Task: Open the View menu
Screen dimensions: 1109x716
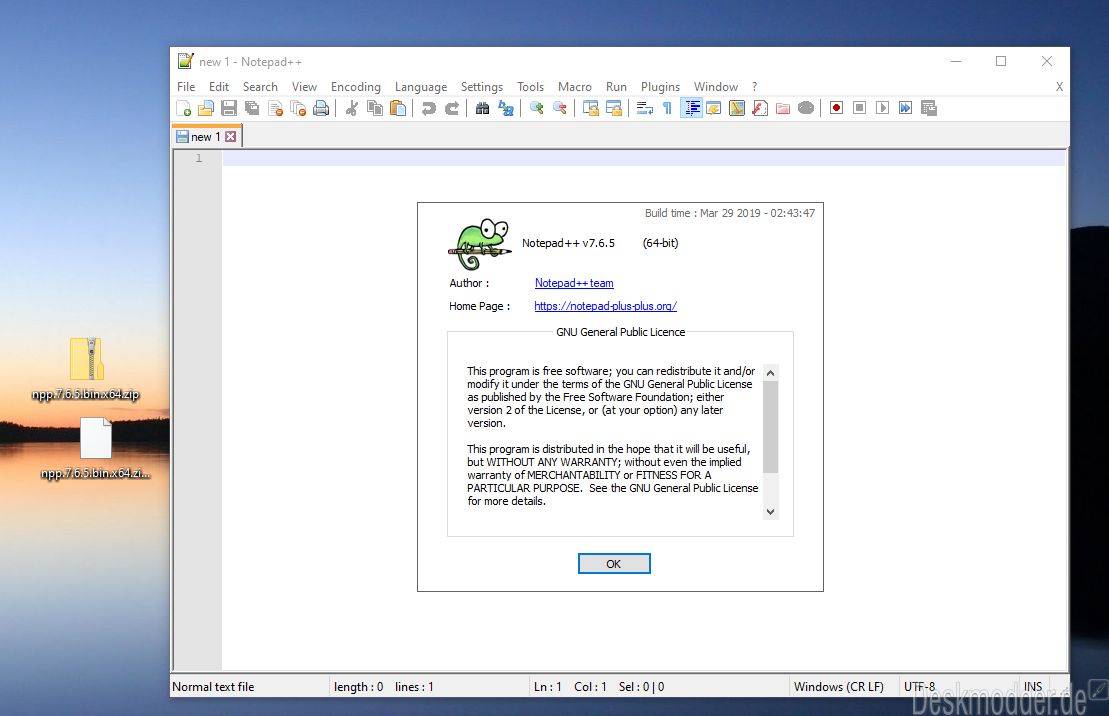Action: coord(304,86)
